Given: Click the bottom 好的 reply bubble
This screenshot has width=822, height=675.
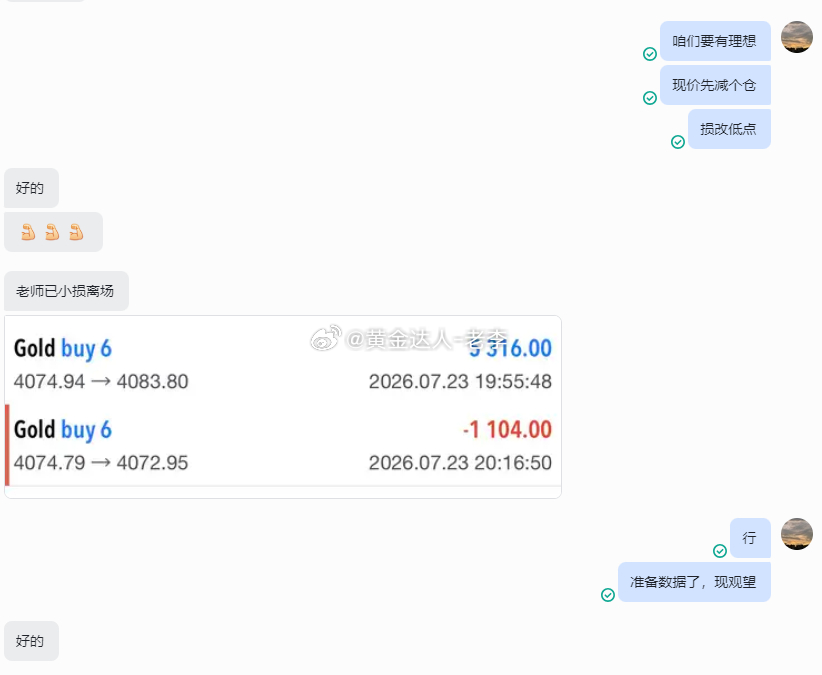Looking at the screenshot, I should pos(31,641).
